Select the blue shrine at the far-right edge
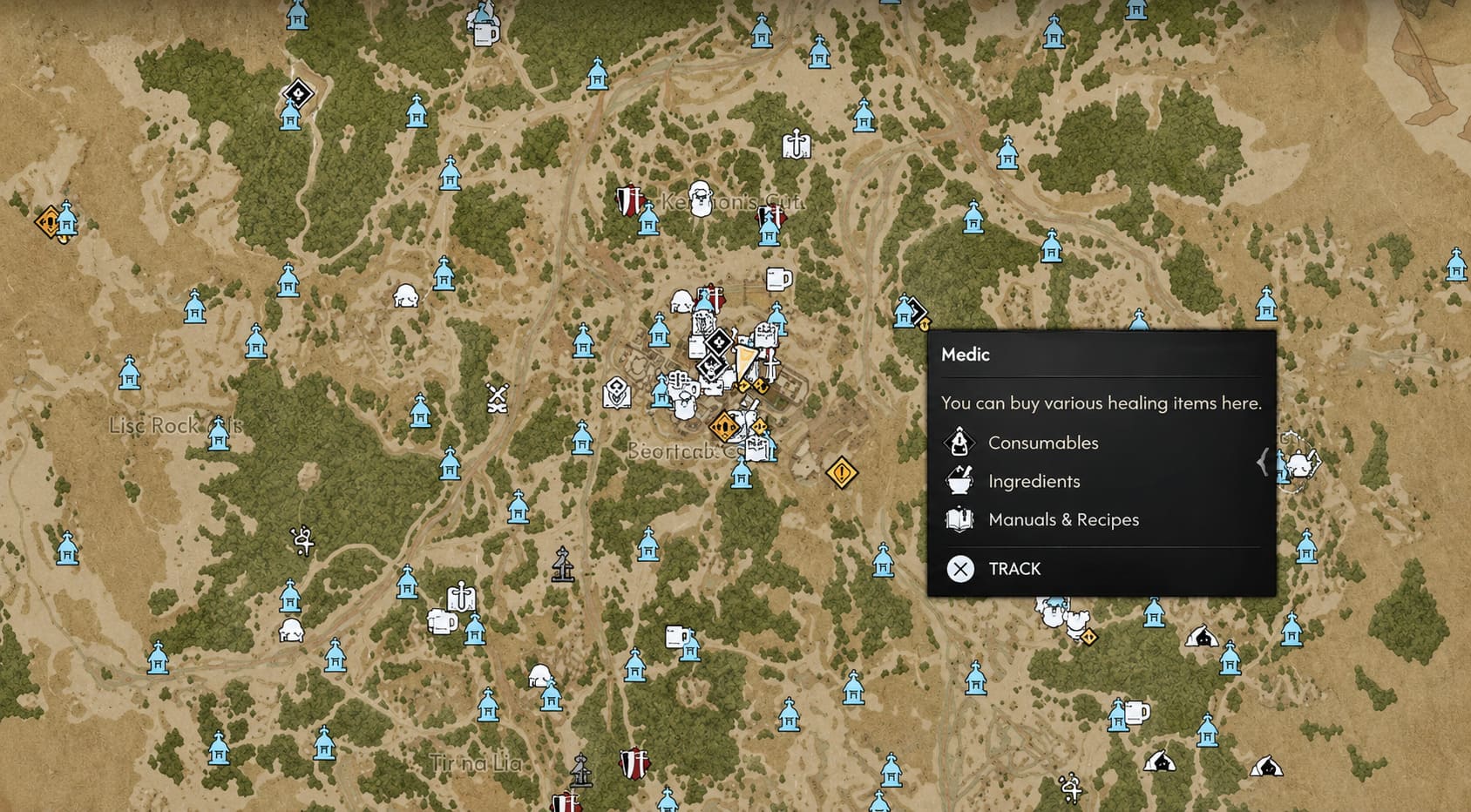Screen dimensions: 1471x812 tap(1456, 264)
